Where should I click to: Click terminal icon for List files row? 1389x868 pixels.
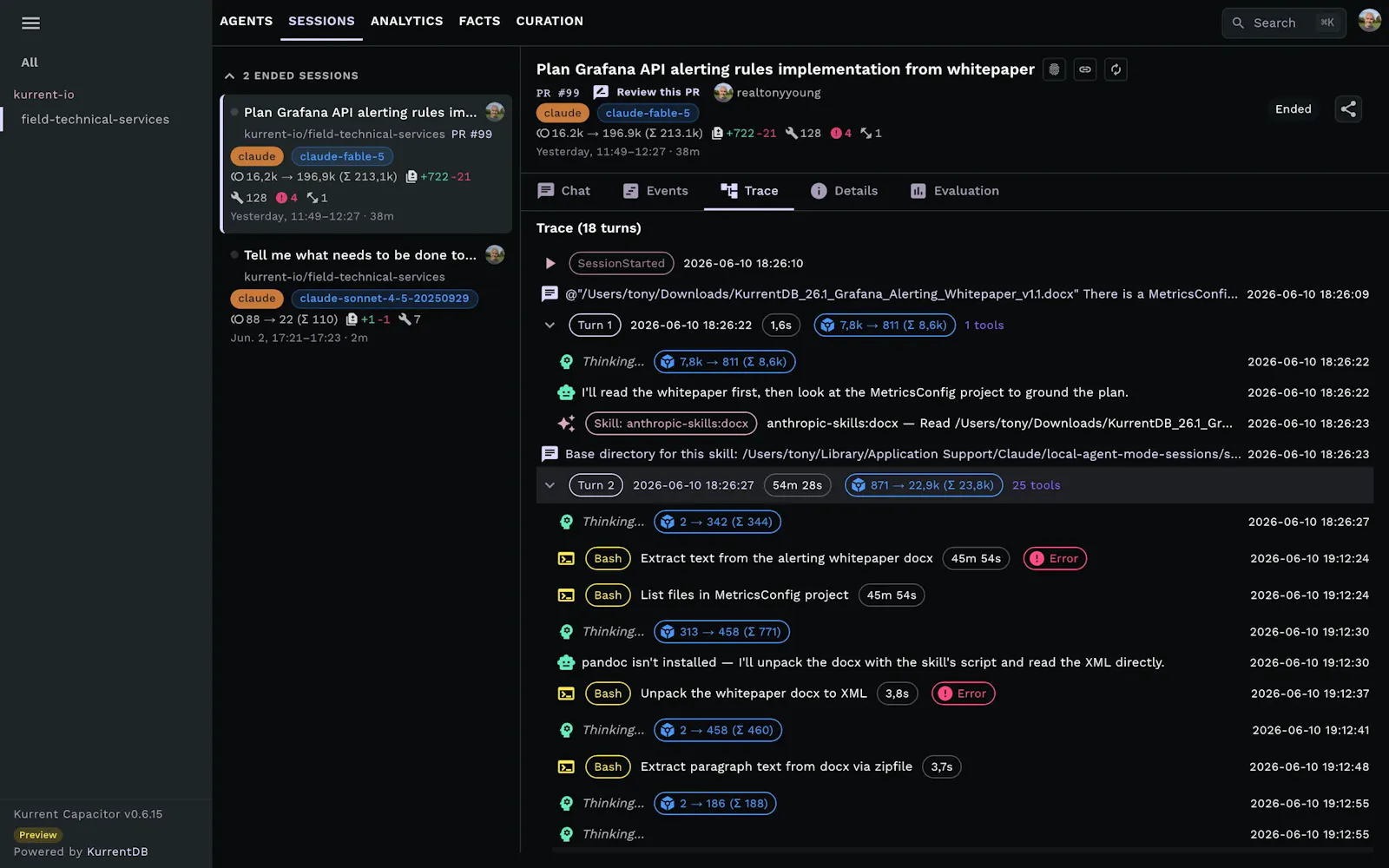pyautogui.click(x=566, y=595)
